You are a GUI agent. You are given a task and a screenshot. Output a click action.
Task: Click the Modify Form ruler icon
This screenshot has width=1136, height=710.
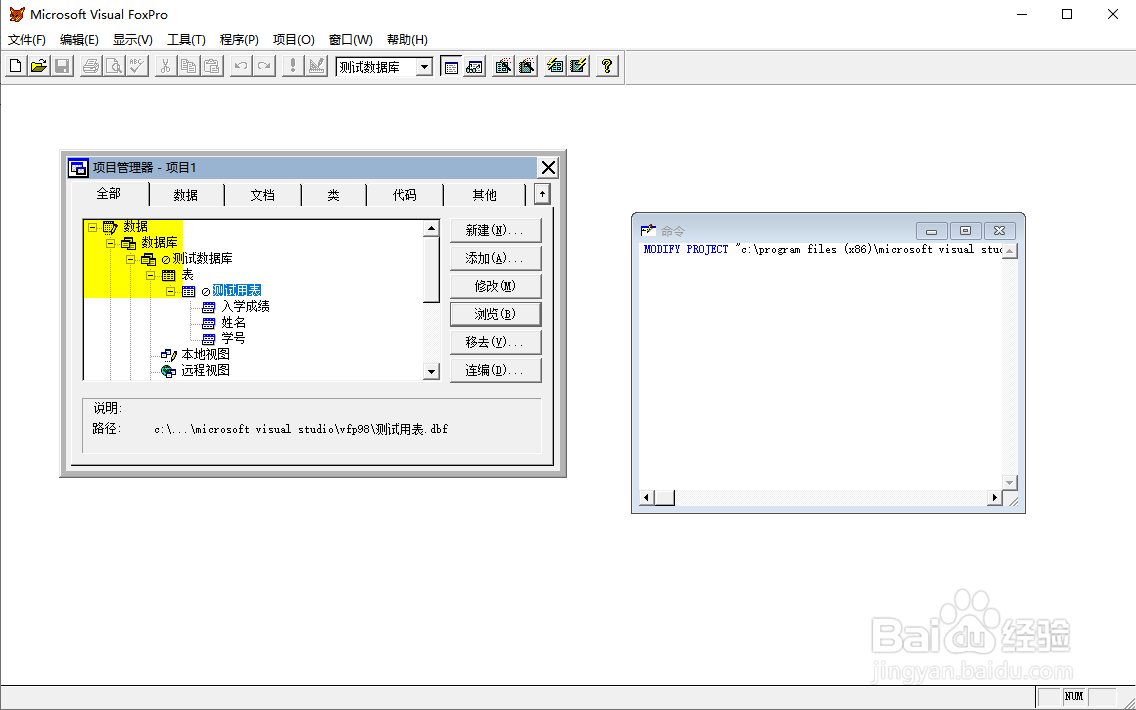point(316,66)
